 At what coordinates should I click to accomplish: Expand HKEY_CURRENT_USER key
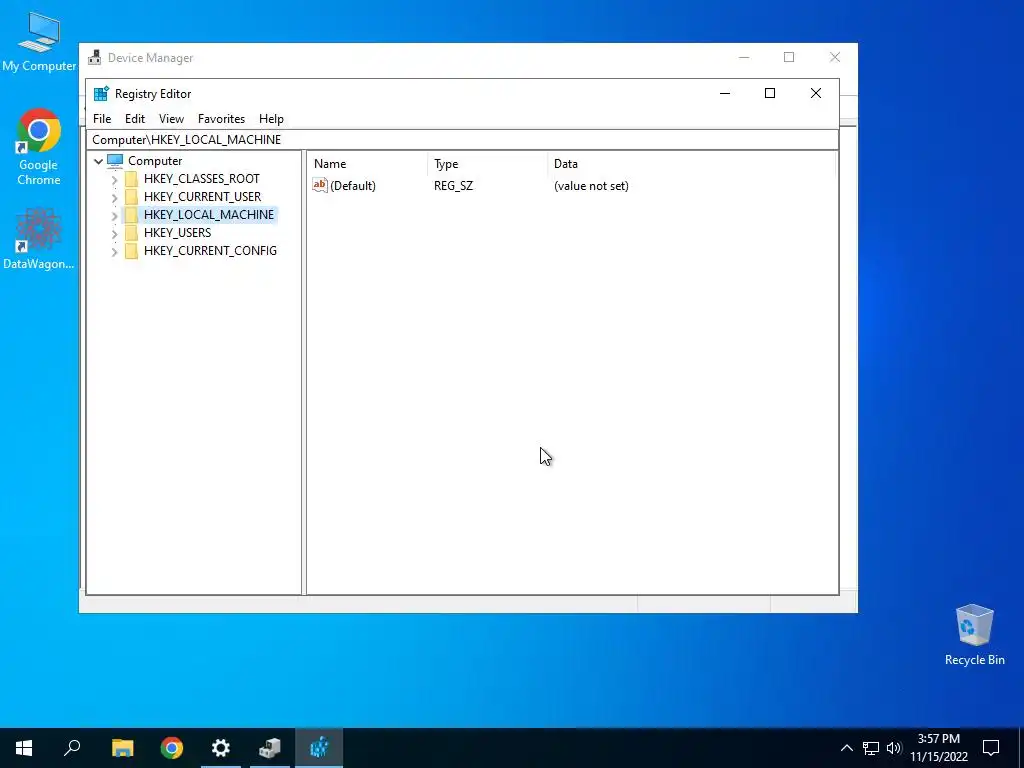point(114,197)
